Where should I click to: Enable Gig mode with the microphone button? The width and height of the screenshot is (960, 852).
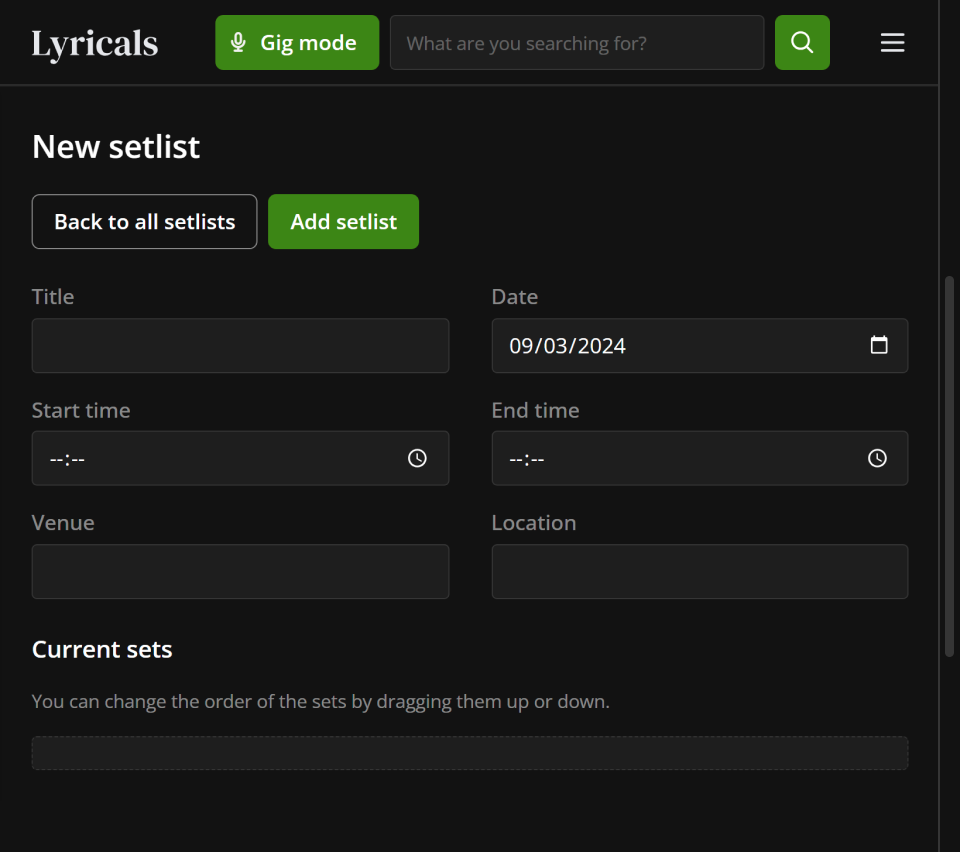click(297, 43)
